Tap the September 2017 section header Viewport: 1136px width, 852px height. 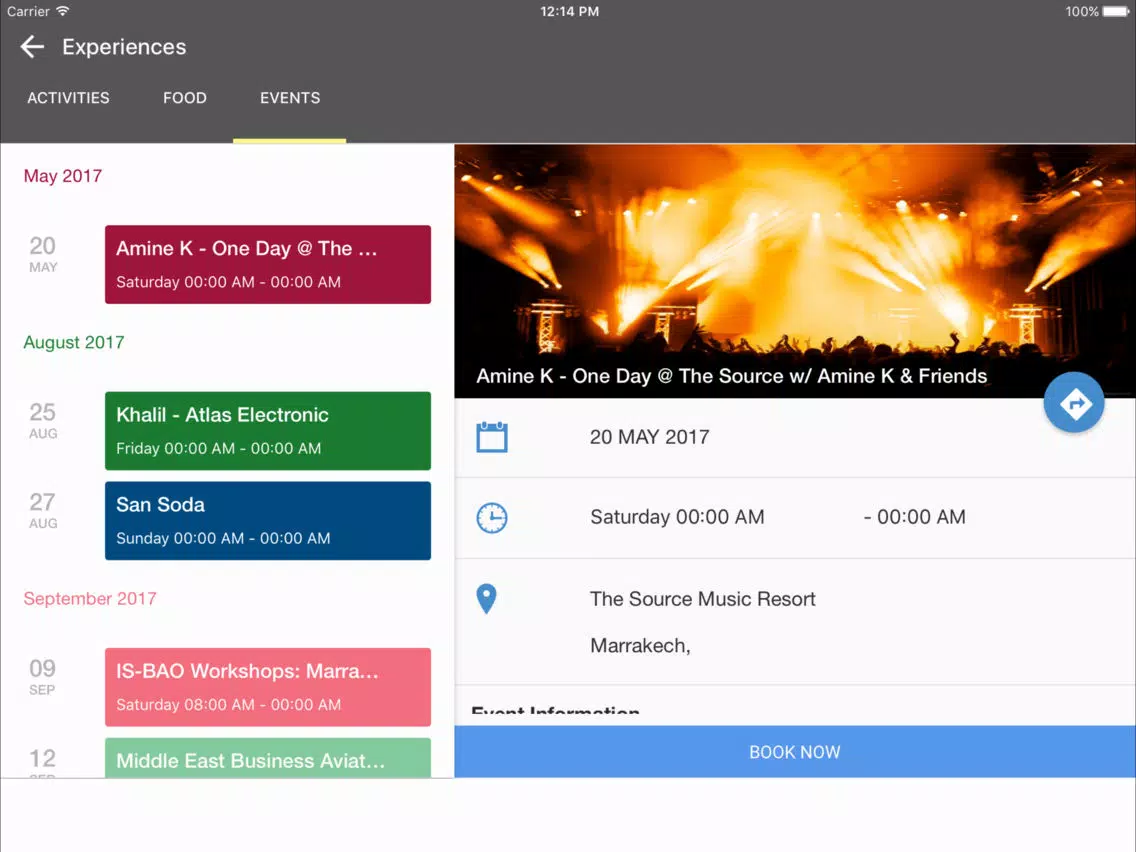[90, 598]
